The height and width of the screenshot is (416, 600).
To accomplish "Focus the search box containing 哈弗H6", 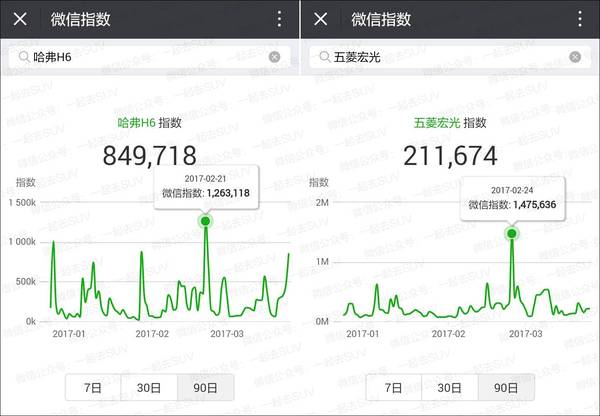I will pyautogui.click(x=150, y=57).
